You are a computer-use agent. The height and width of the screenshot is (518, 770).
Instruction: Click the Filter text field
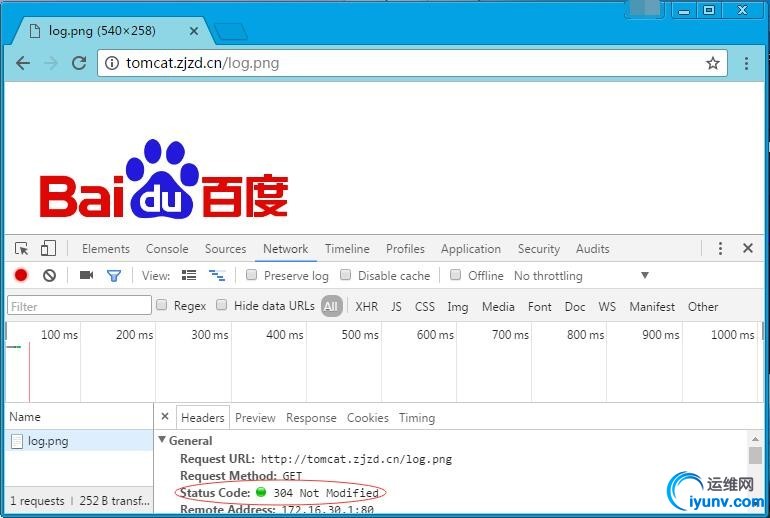[79, 306]
